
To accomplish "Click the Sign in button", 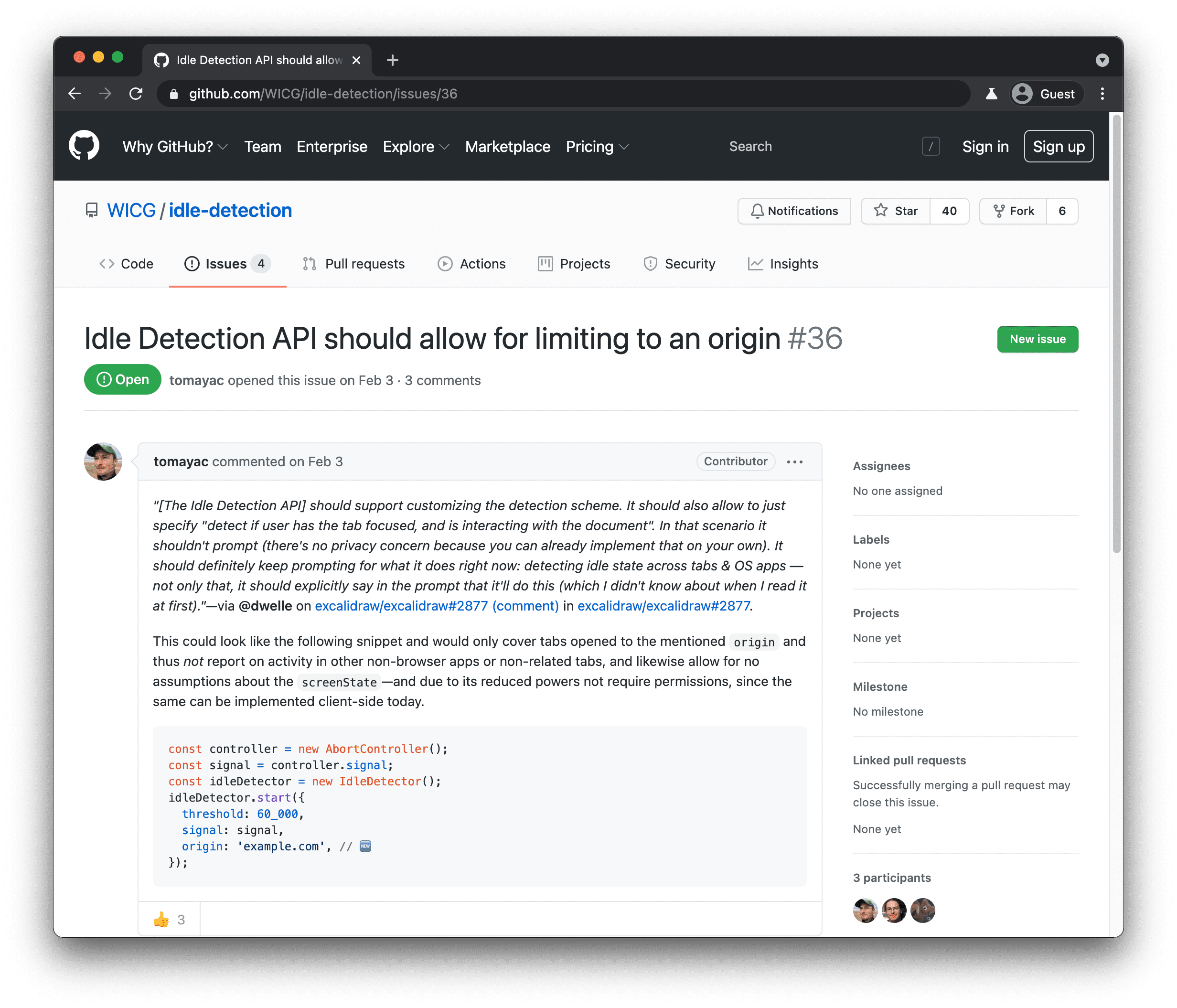I will tap(982, 146).
